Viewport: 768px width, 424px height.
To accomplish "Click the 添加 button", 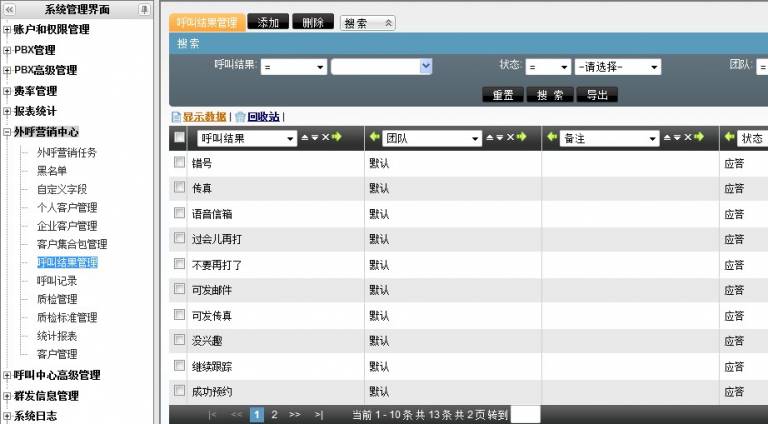I will tap(268, 22).
